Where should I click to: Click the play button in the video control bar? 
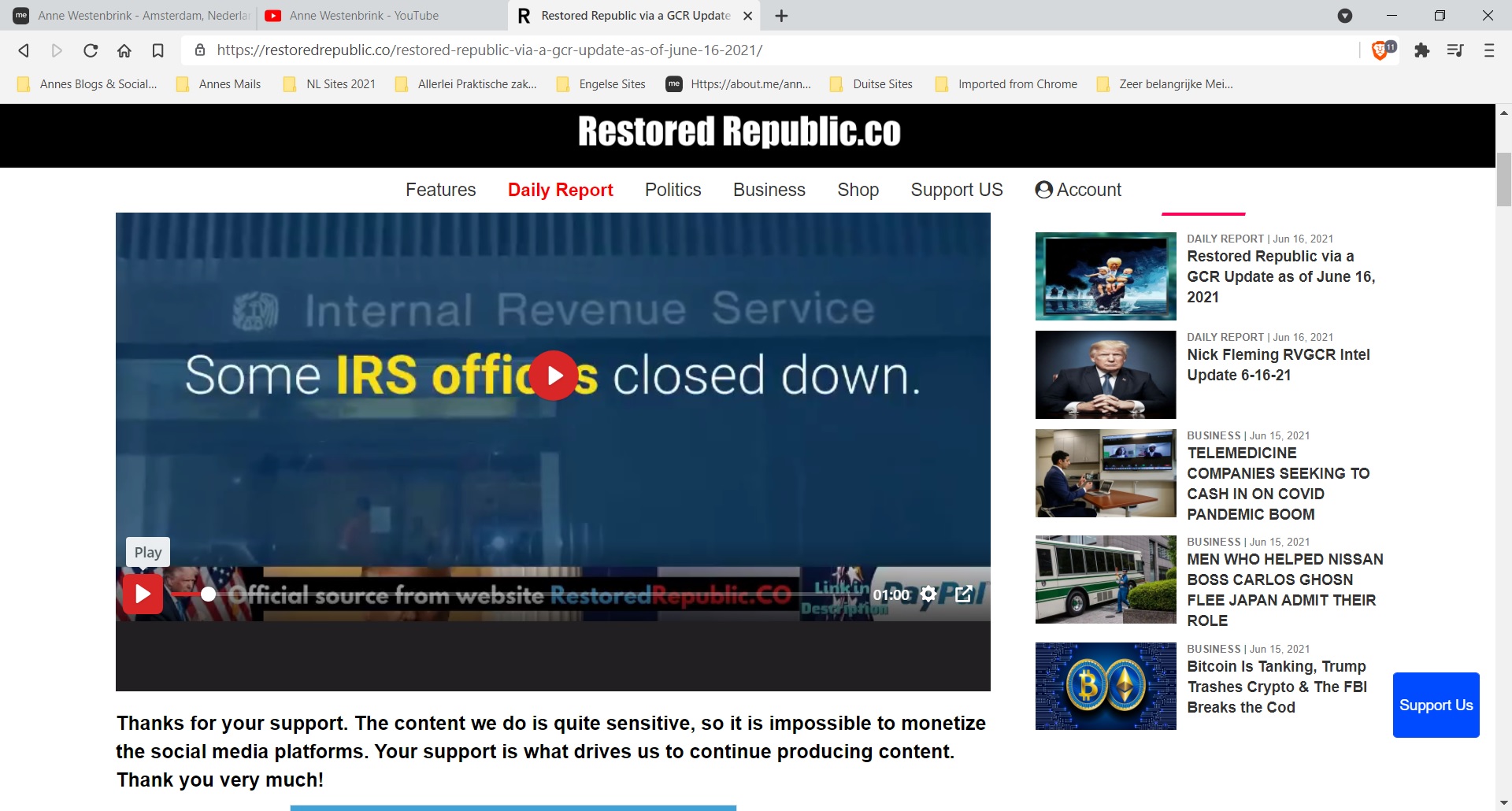pos(143,594)
